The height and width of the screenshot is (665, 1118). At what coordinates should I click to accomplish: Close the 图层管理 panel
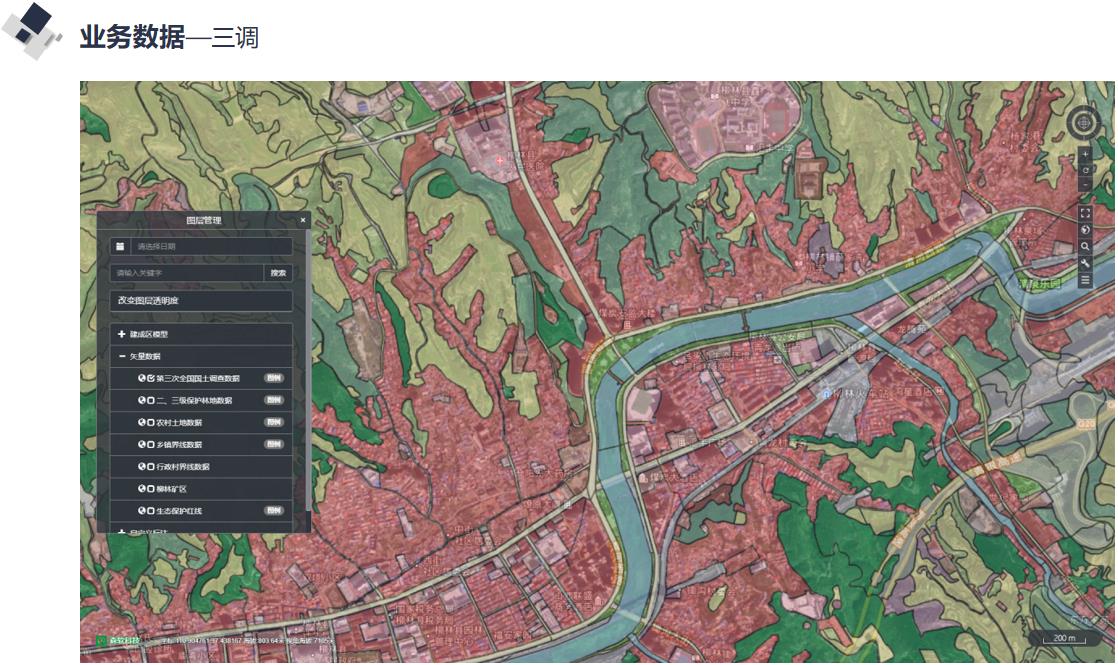(302, 220)
